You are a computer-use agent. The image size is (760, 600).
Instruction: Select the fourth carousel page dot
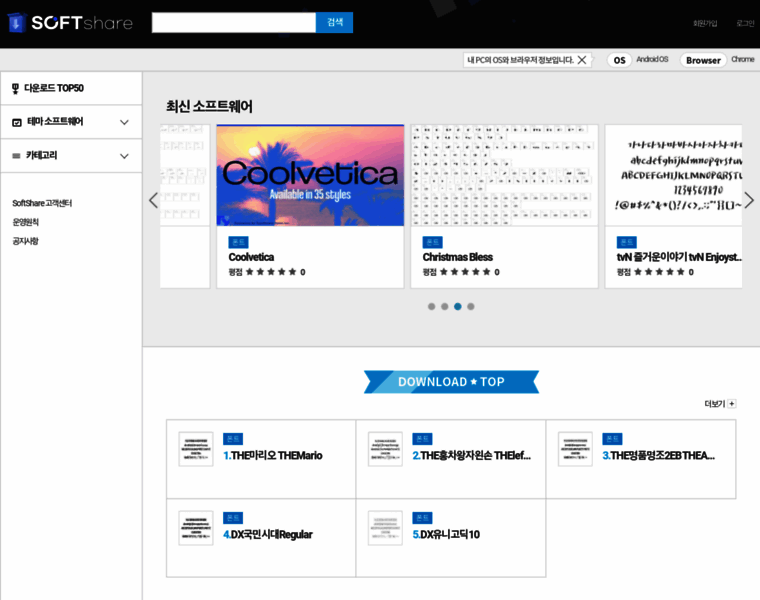(x=471, y=306)
